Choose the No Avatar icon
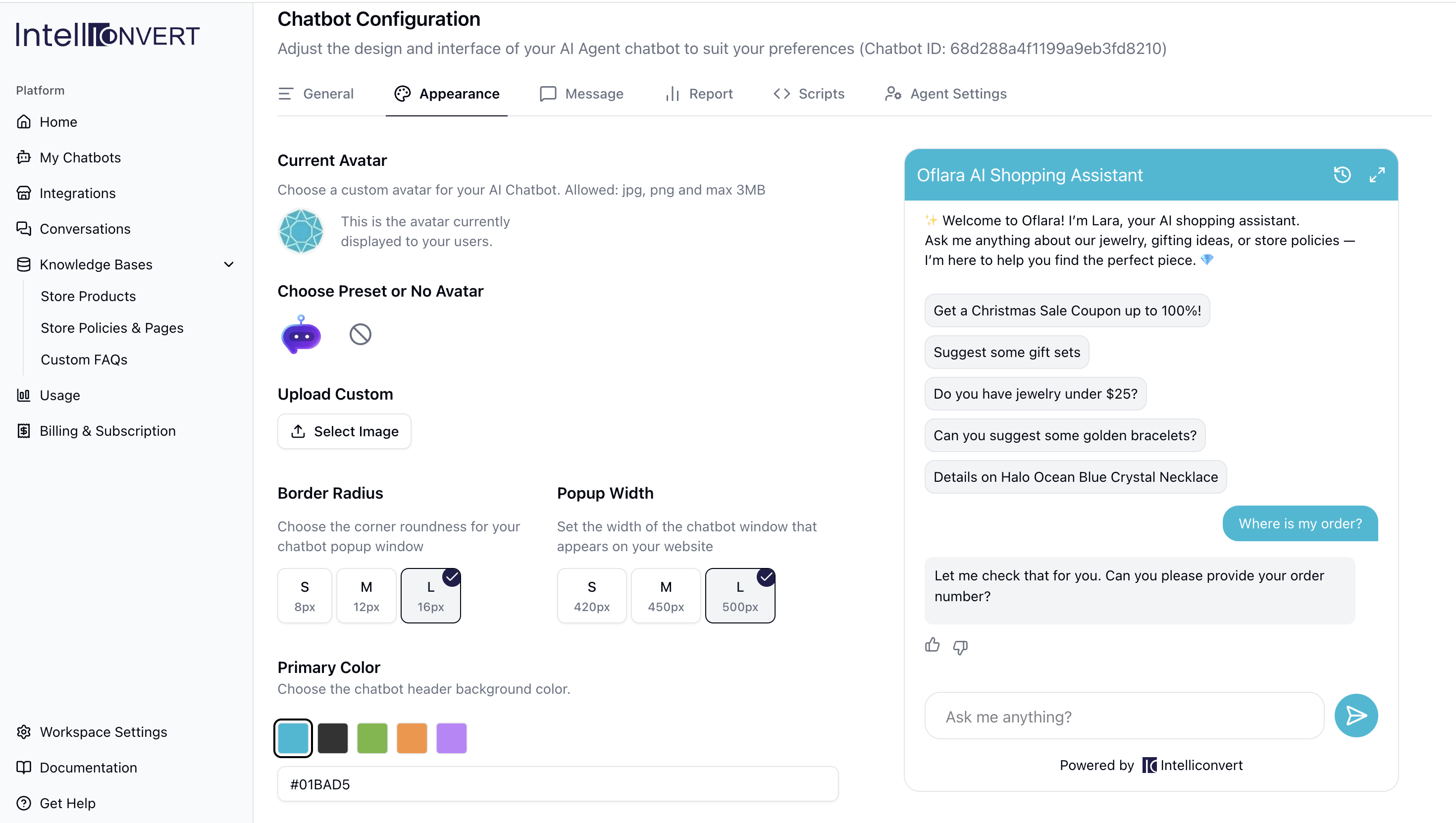The height and width of the screenshot is (823, 1456). (x=360, y=334)
